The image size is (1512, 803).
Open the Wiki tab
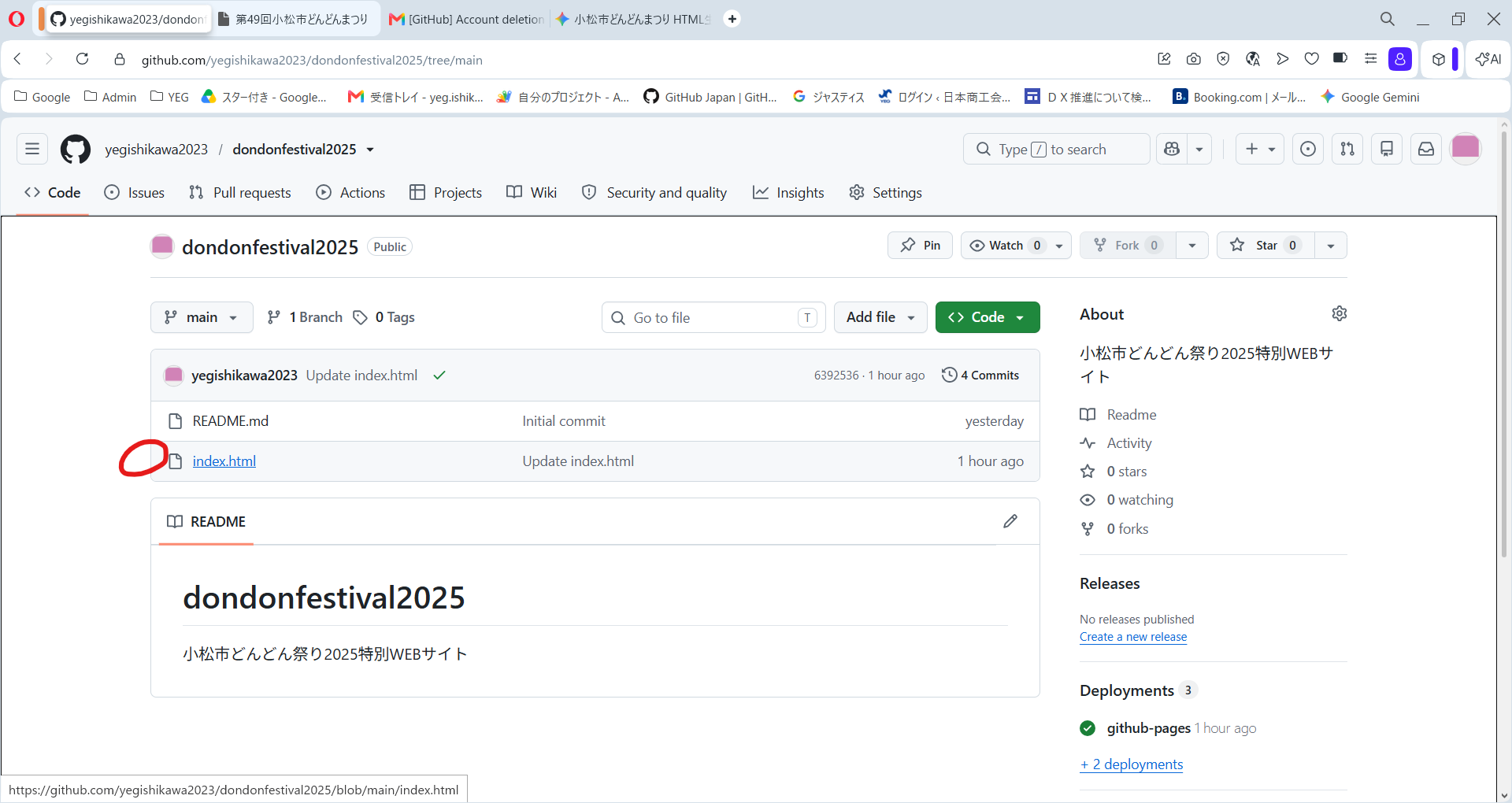tap(532, 193)
